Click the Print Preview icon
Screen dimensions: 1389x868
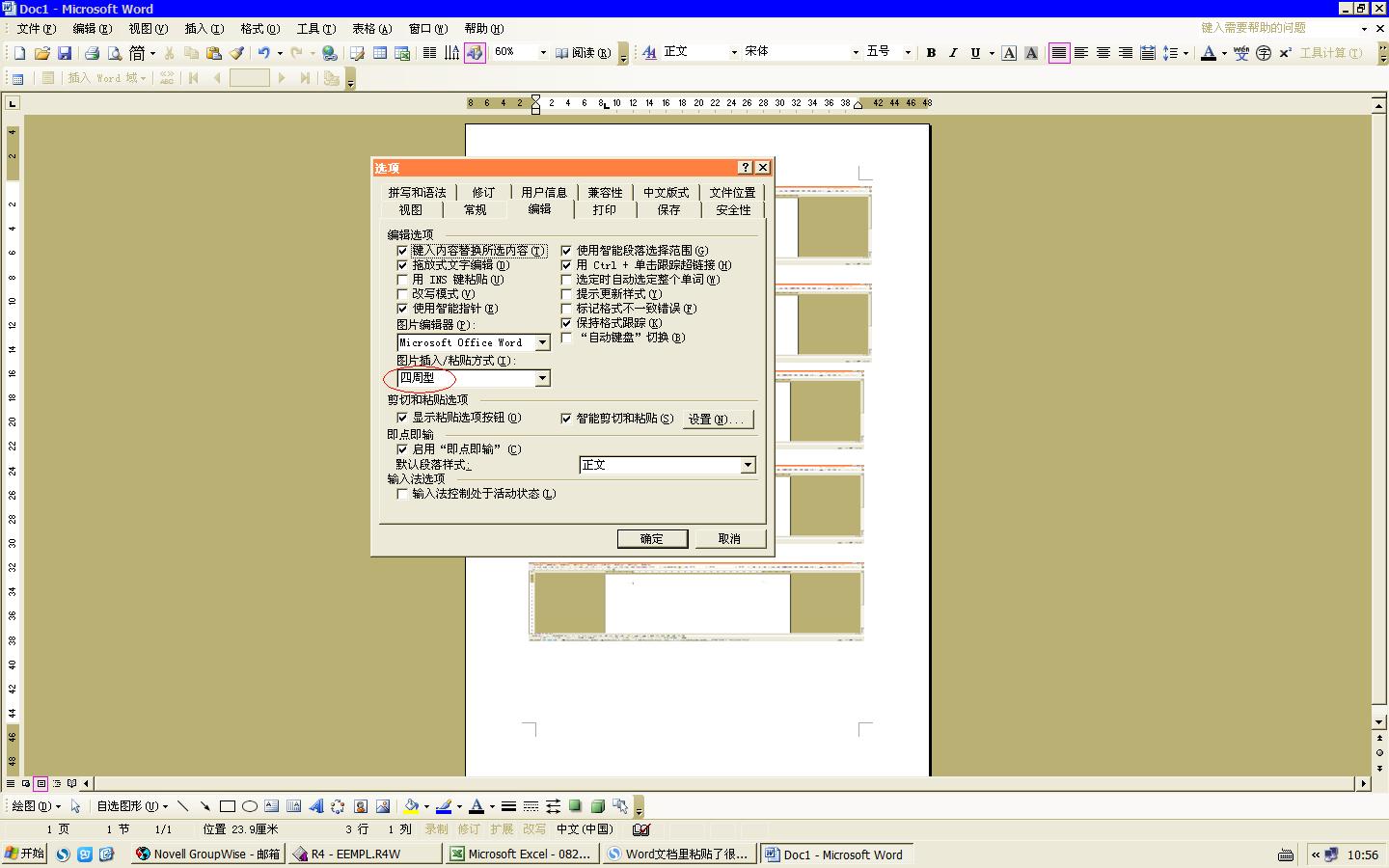(x=115, y=53)
